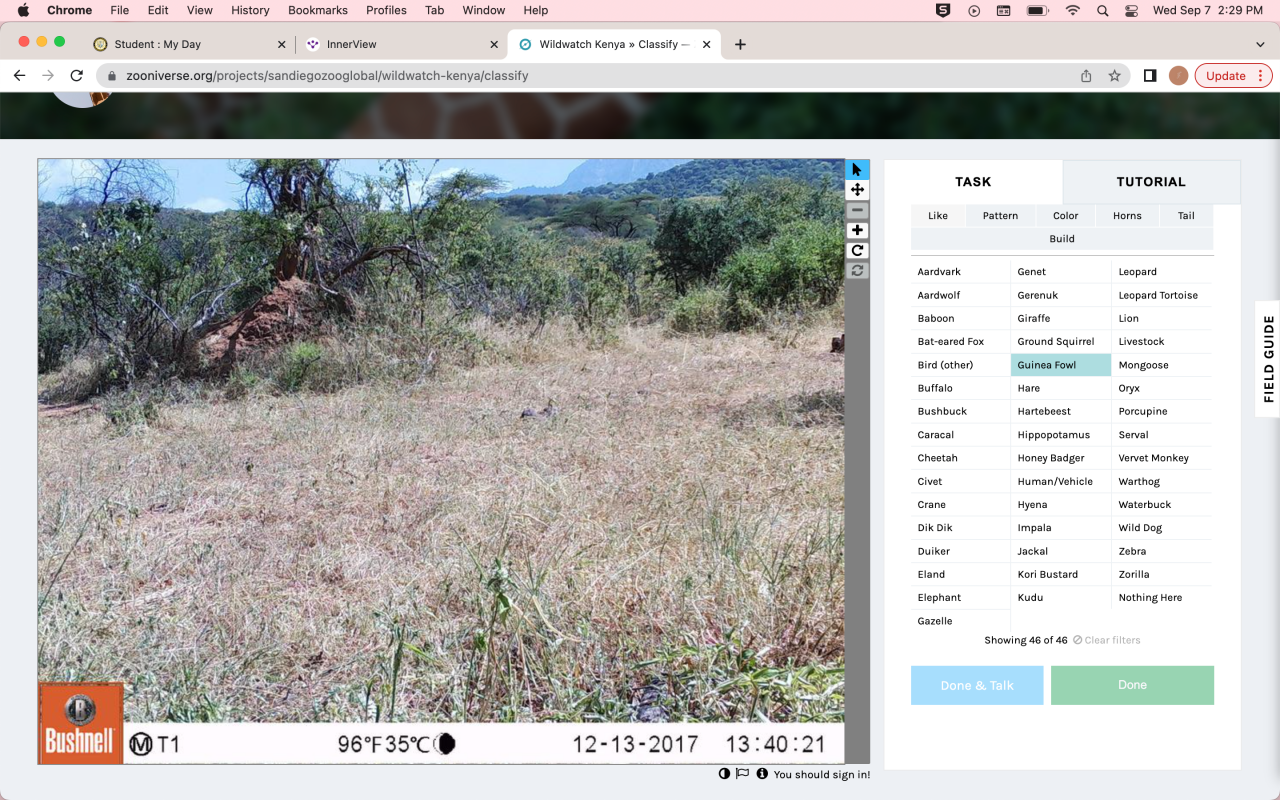Switch to the InnerView browser tab

401,44
